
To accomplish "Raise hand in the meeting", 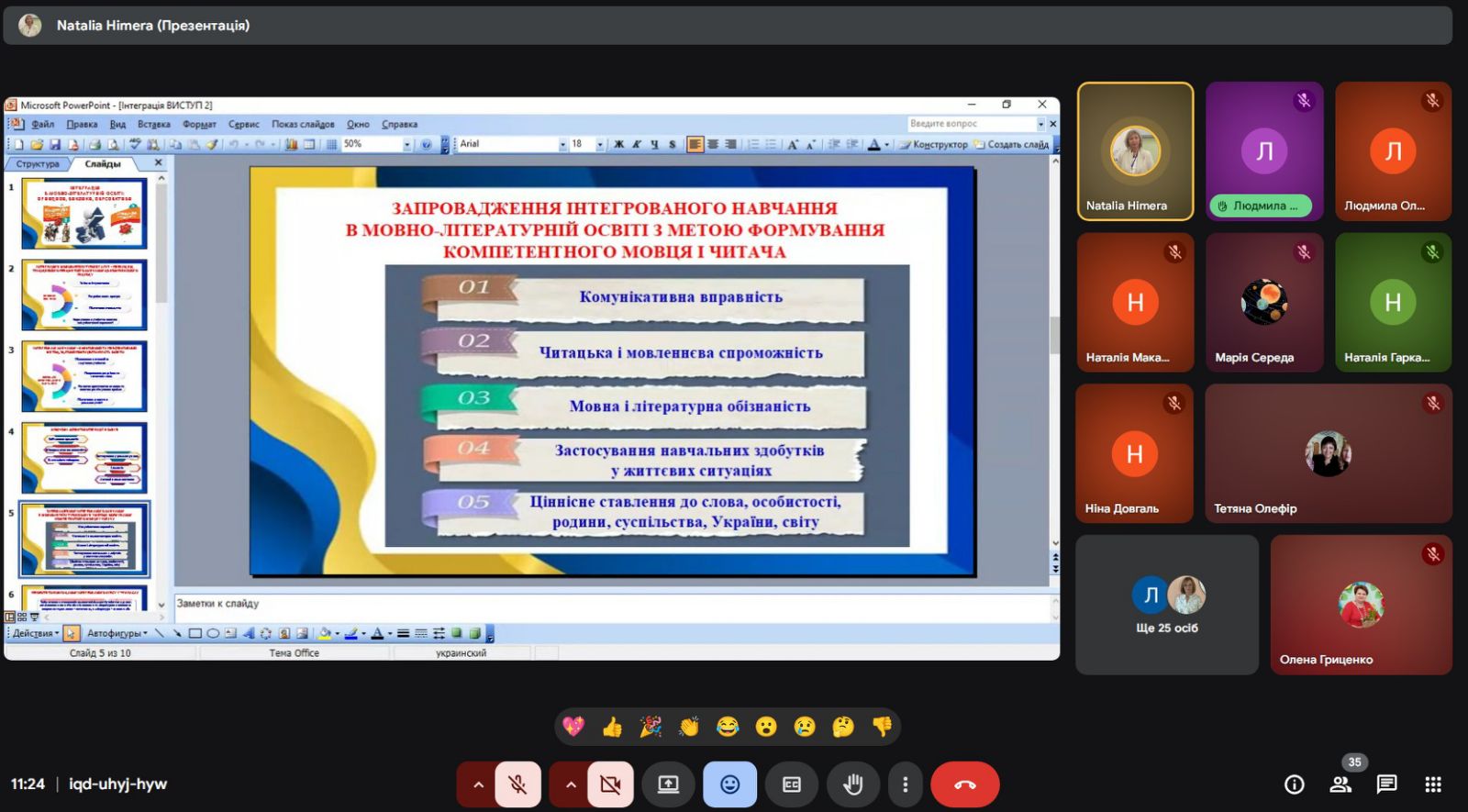I will pos(852,784).
